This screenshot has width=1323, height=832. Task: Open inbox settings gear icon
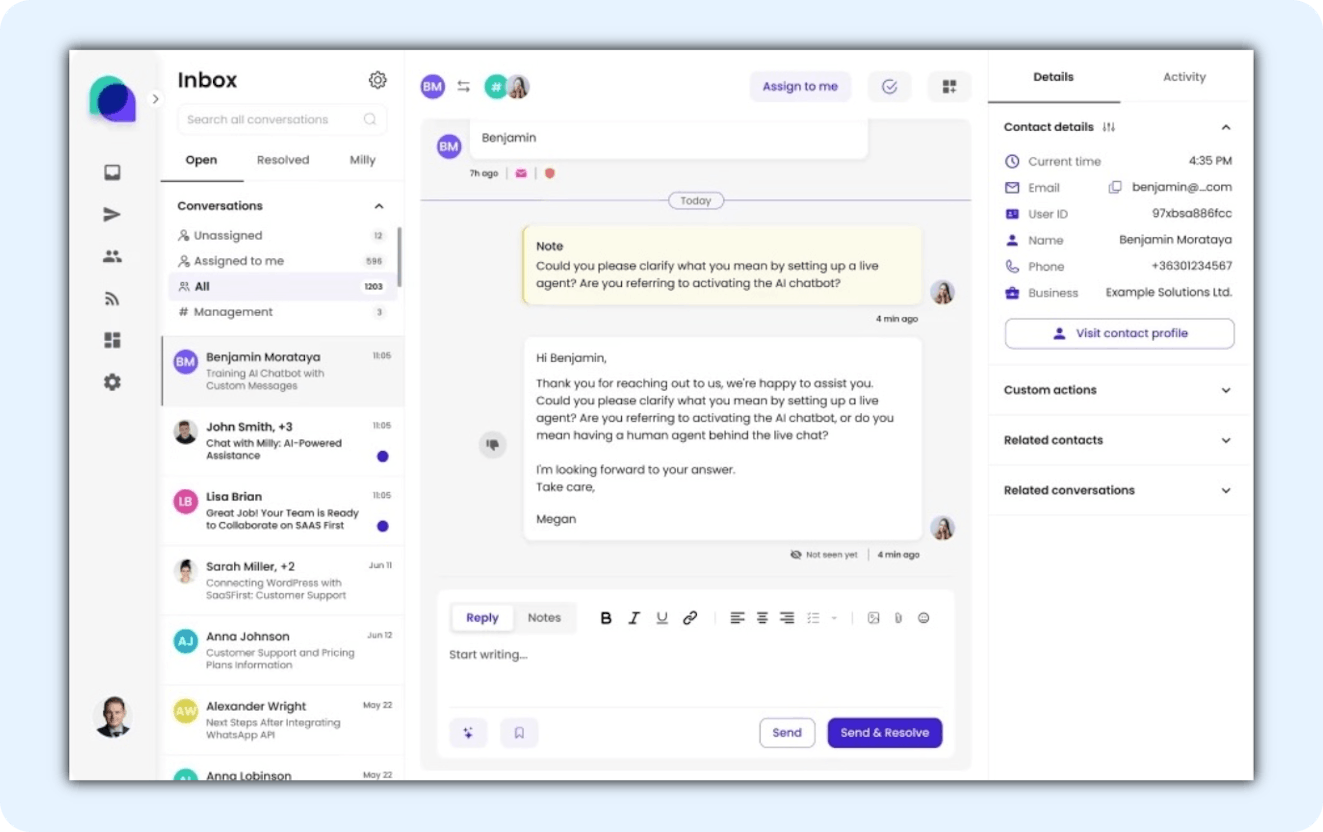(x=377, y=80)
